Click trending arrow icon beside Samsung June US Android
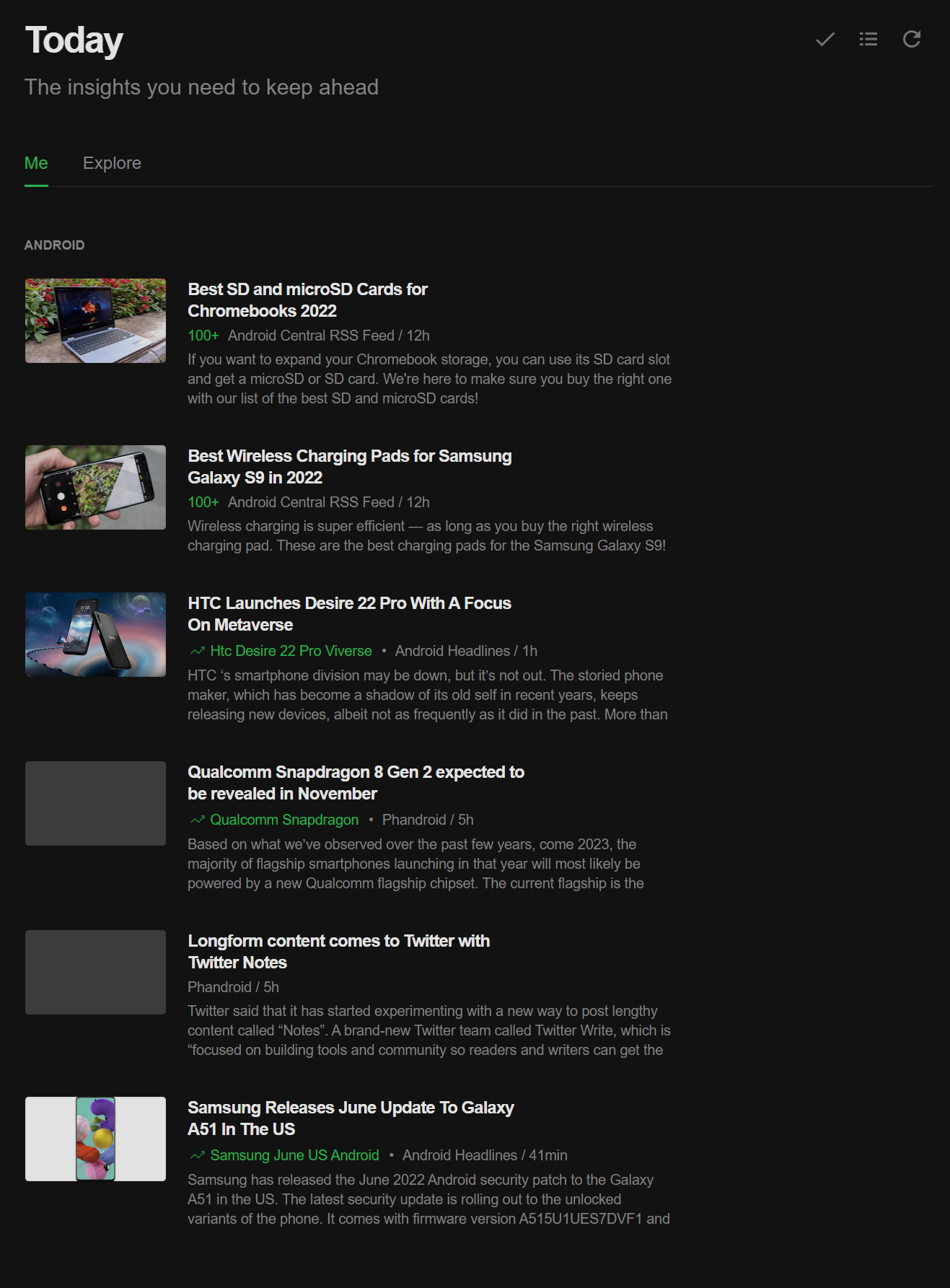 tap(198, 1155)
